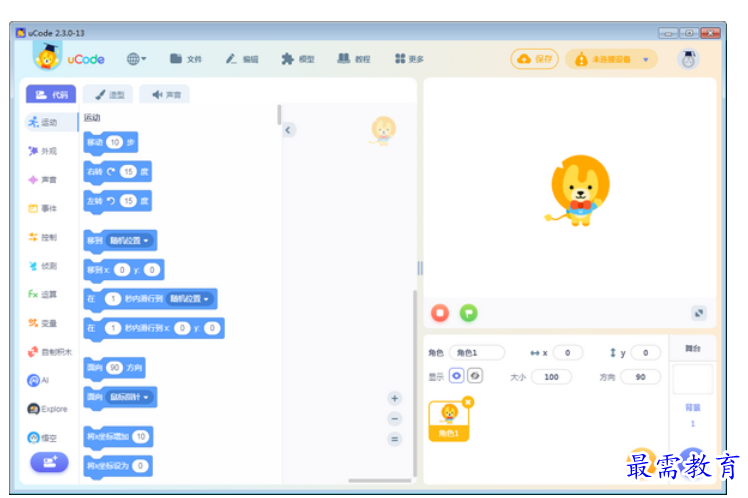
Task: Click the 将x坐标增加 10 block
Action: coord(118,437)
